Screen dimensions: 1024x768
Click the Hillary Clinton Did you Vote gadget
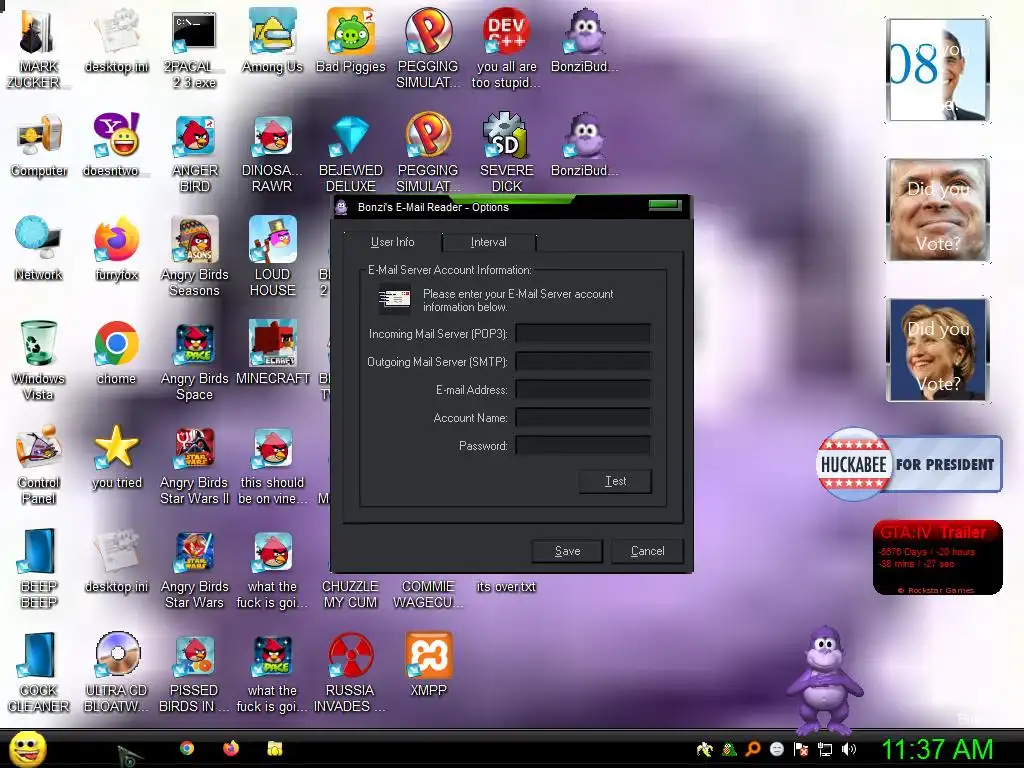click(937, 349)
